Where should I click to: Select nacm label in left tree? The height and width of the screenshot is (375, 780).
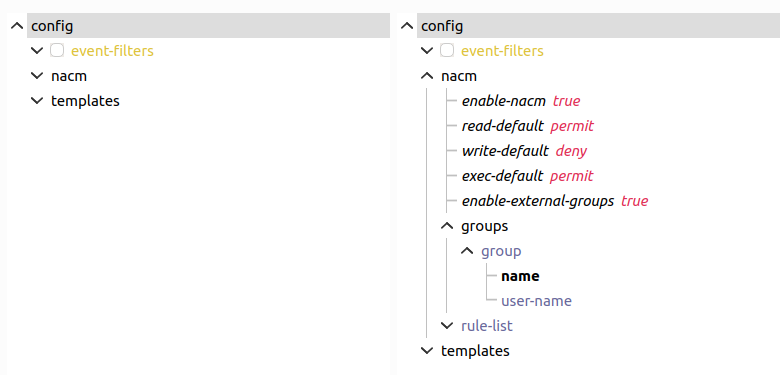pyautogui.click(x=69, y=76)
